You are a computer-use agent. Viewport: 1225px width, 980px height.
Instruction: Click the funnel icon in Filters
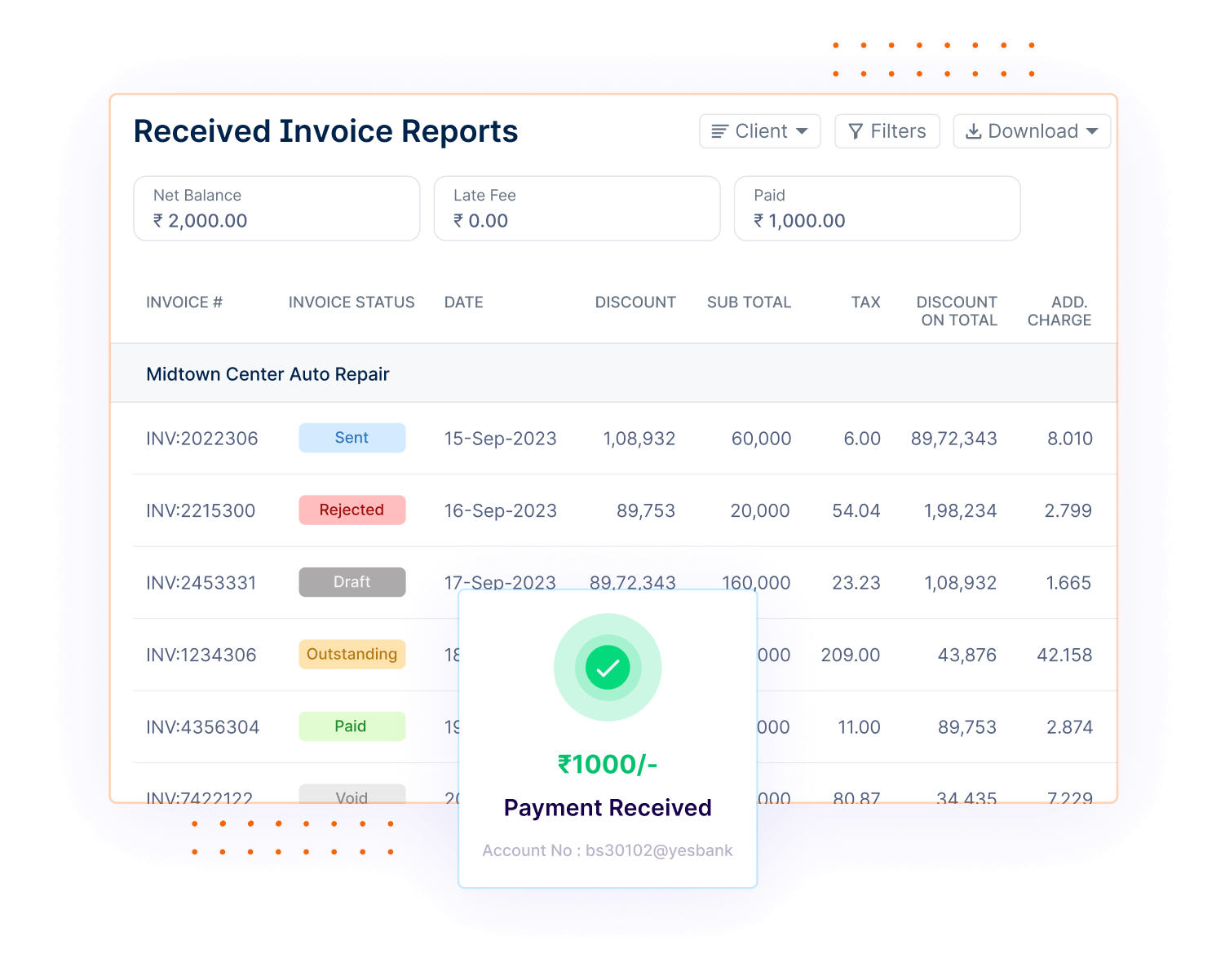coord(856,131)
